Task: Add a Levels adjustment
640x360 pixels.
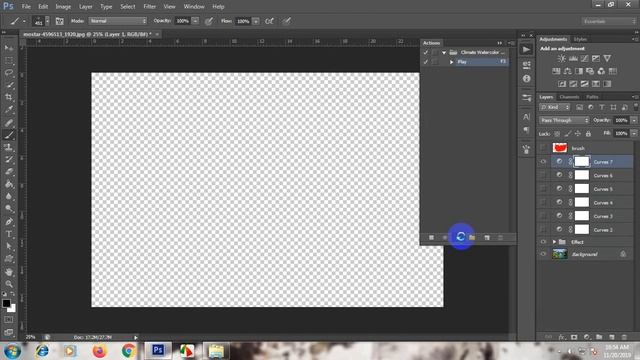Action: [573, 59]
